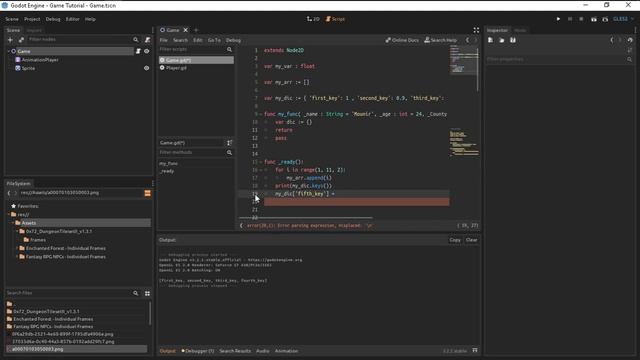This screenshot has height=360, width=640.
Task: Toggle FileSystem split mode orange icon
Action: (x=147, y=193)
